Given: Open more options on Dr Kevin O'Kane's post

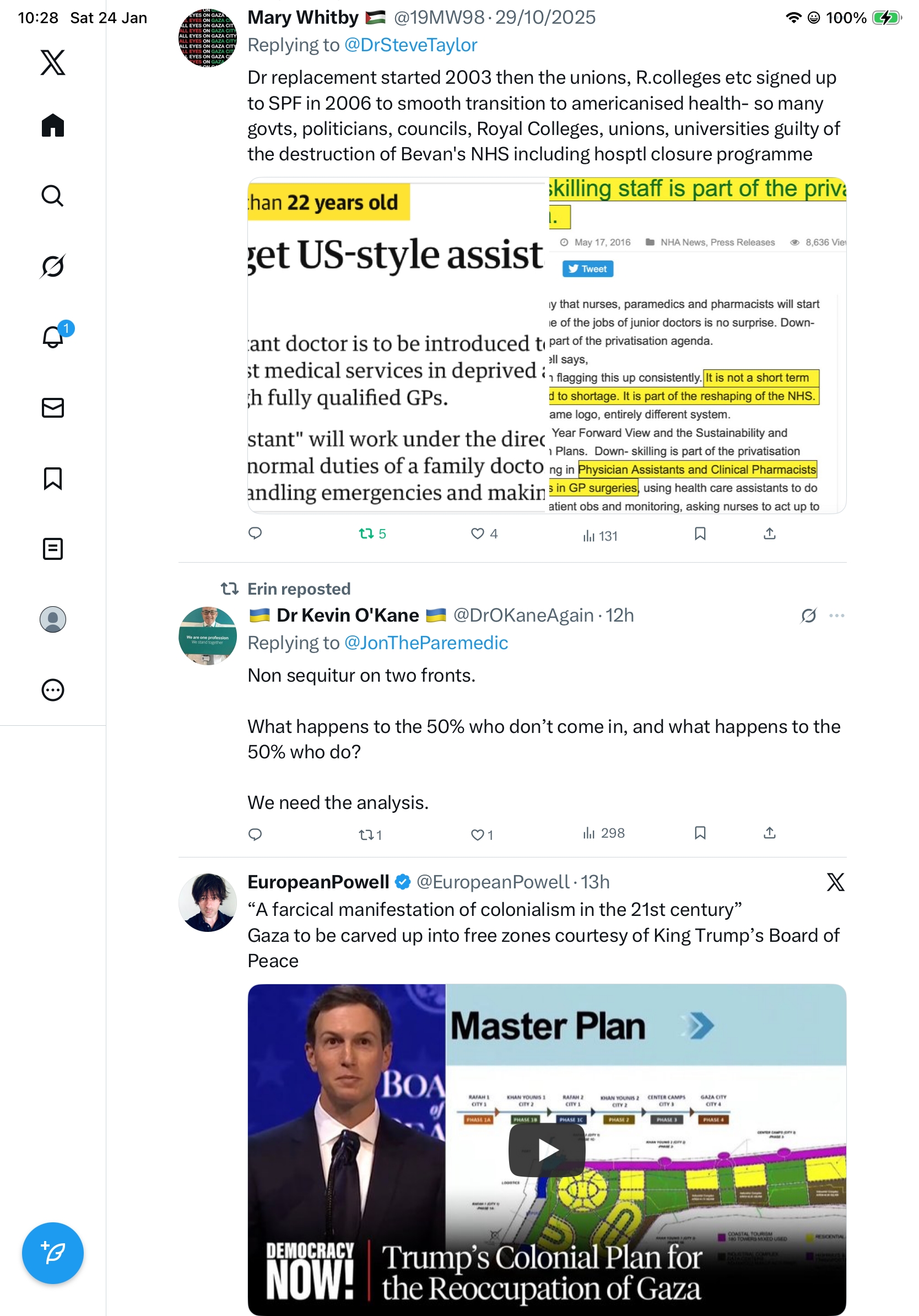Looking at the screenshot, I should (x=836, y=616).
